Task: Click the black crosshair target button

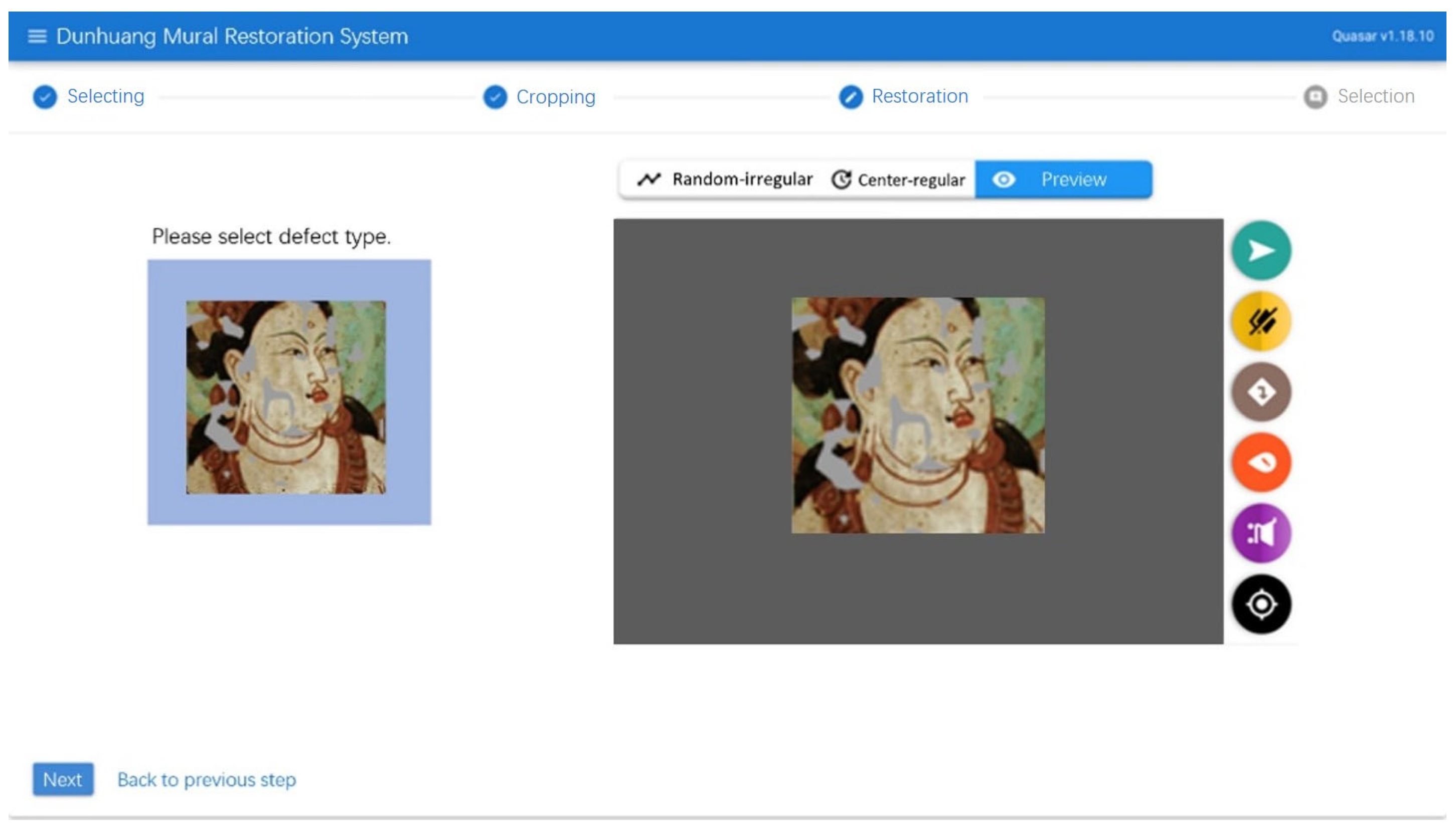Action: [1261, 604]
